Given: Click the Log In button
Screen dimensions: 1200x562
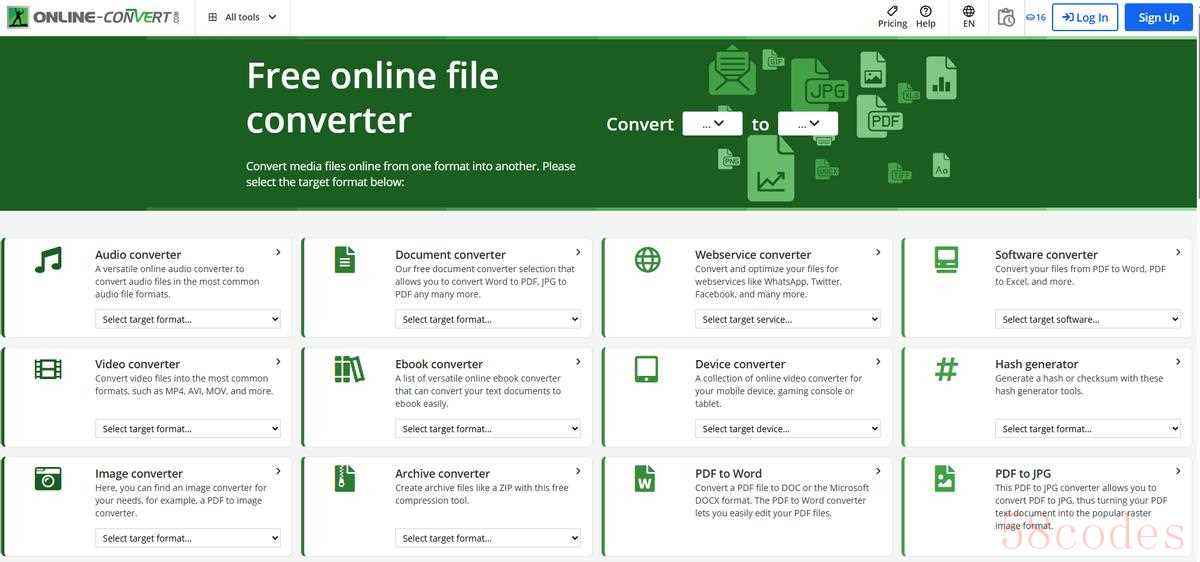Looking at the screenshot, I should (1085, 17).
